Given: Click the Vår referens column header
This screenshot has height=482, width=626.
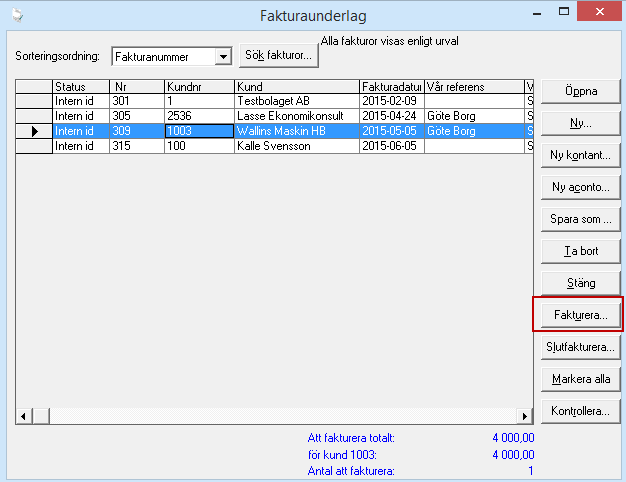Looking at the screenshot, I should 474,87.
